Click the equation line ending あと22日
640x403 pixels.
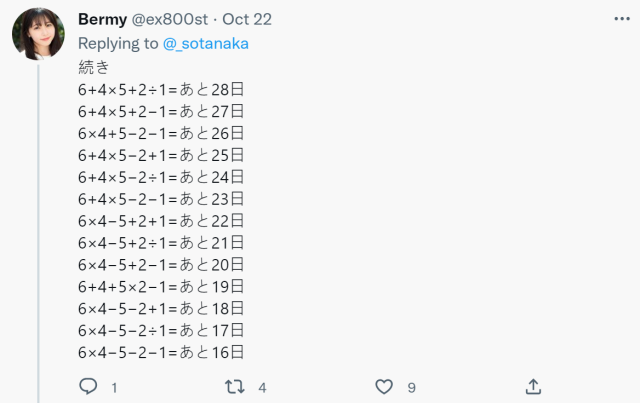pos(161,221)
